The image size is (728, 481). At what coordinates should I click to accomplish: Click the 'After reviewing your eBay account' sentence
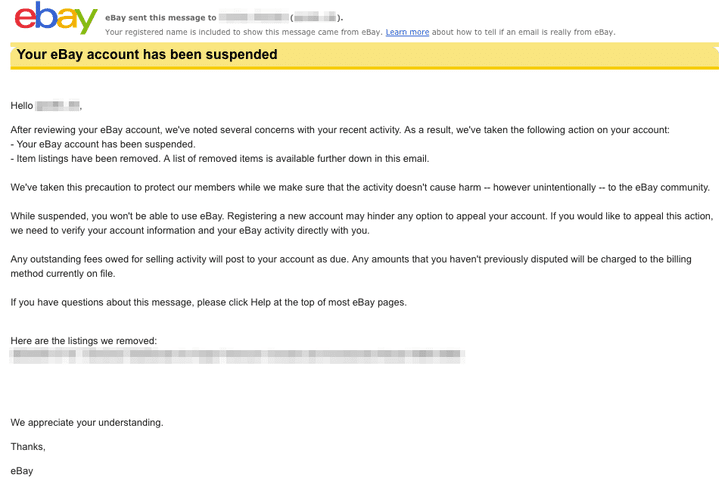pyautogui.click(x=340, y=130)
